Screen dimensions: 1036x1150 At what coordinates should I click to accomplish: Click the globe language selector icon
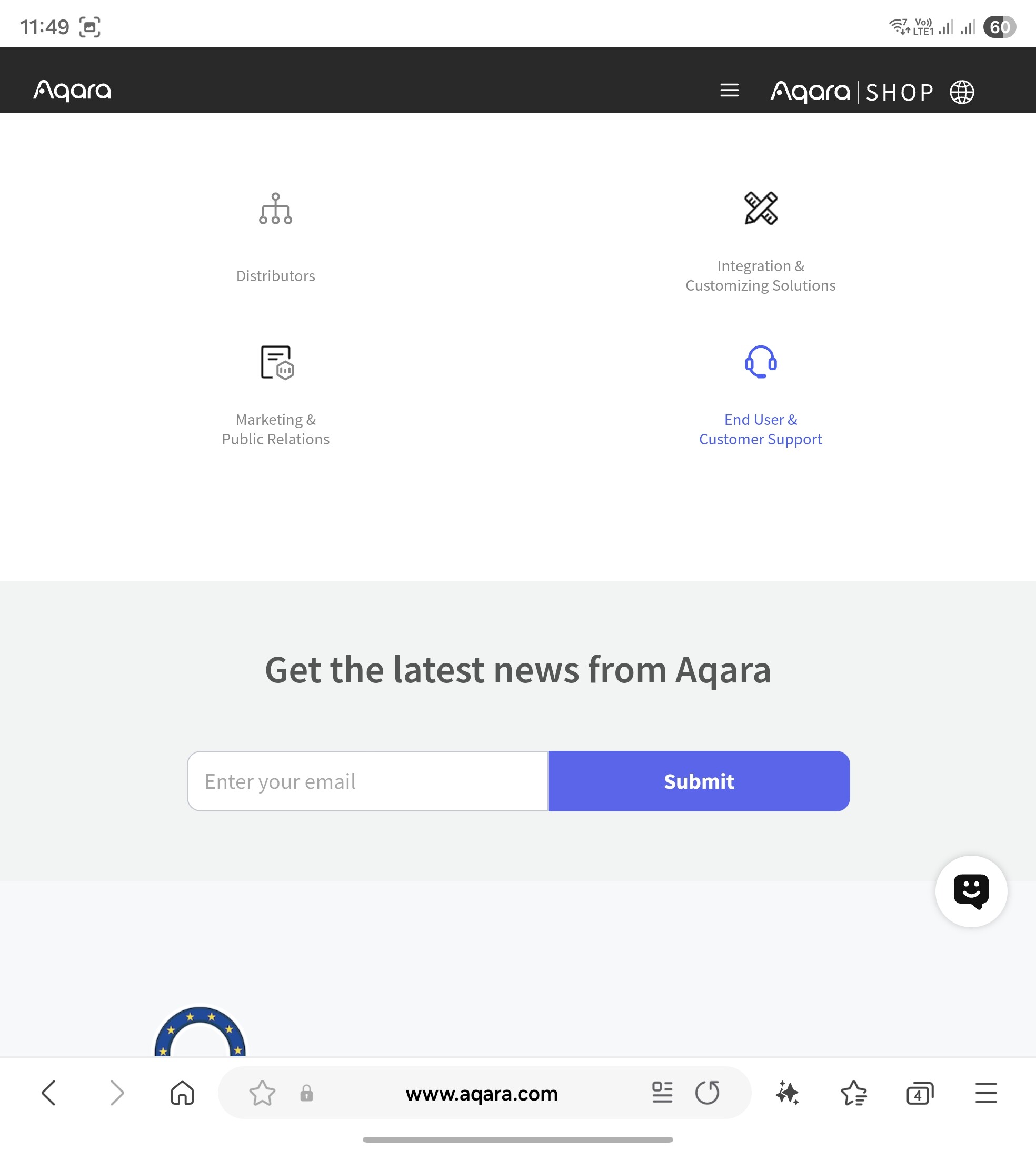click(961, 92)
